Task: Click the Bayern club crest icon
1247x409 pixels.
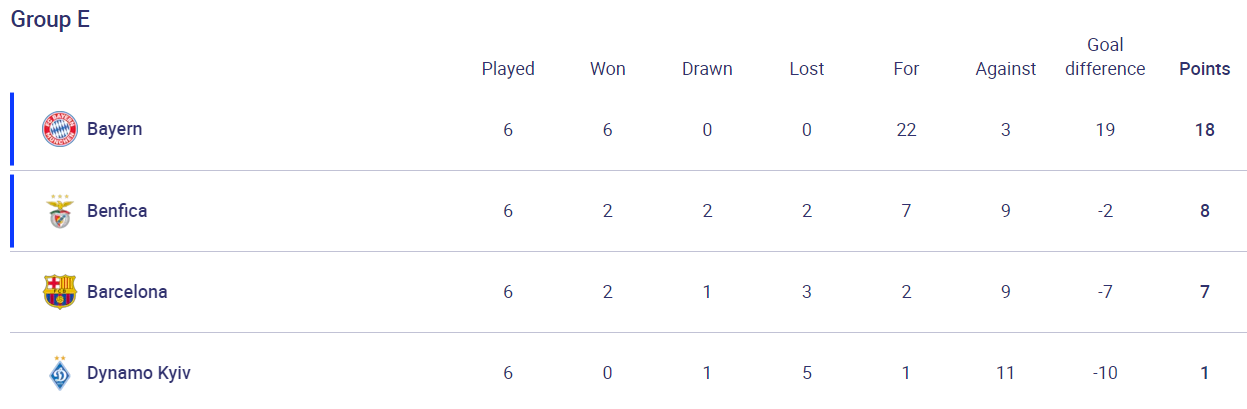Action: (x=60, y=130)
